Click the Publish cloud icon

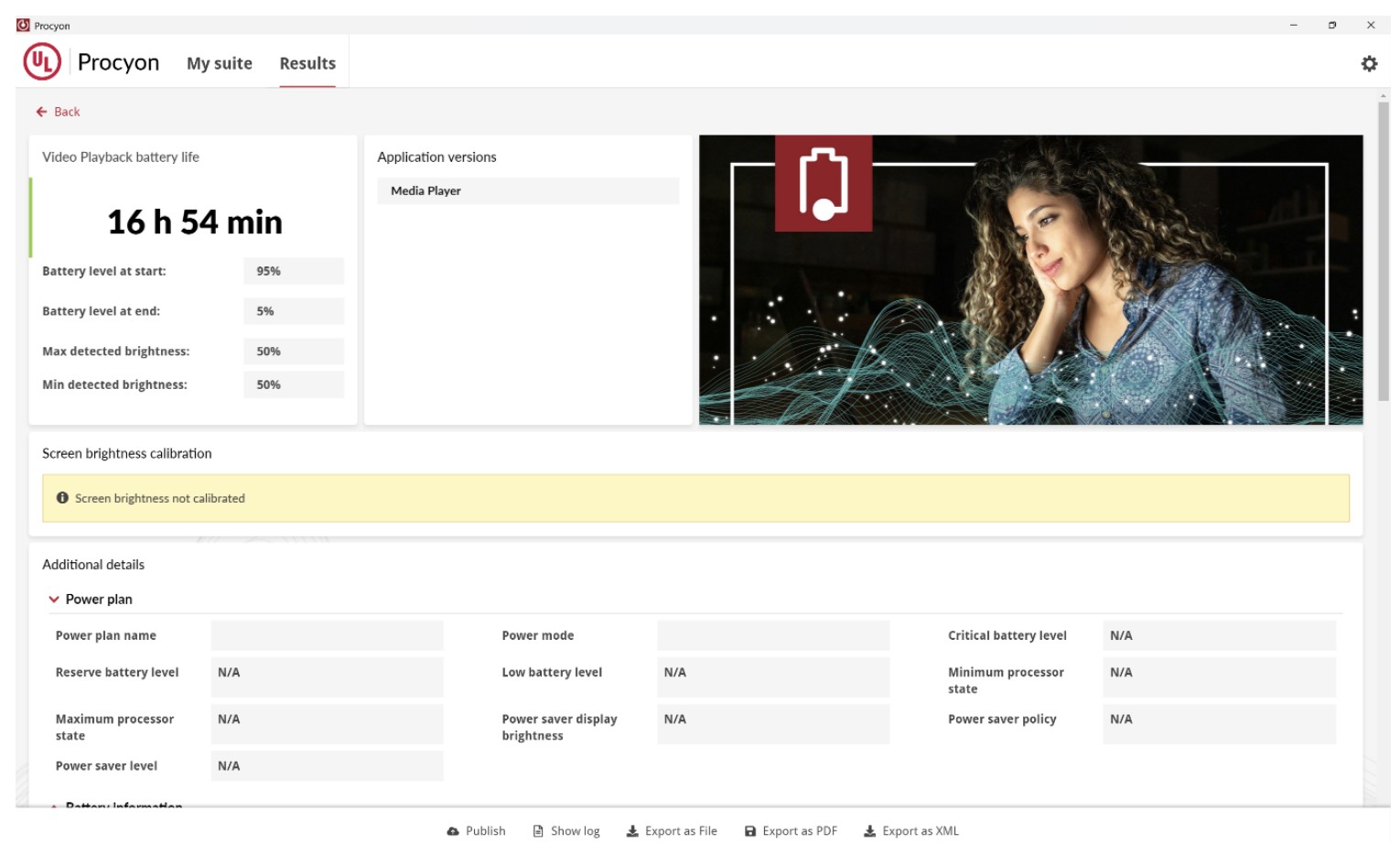(x=453, y=831)
